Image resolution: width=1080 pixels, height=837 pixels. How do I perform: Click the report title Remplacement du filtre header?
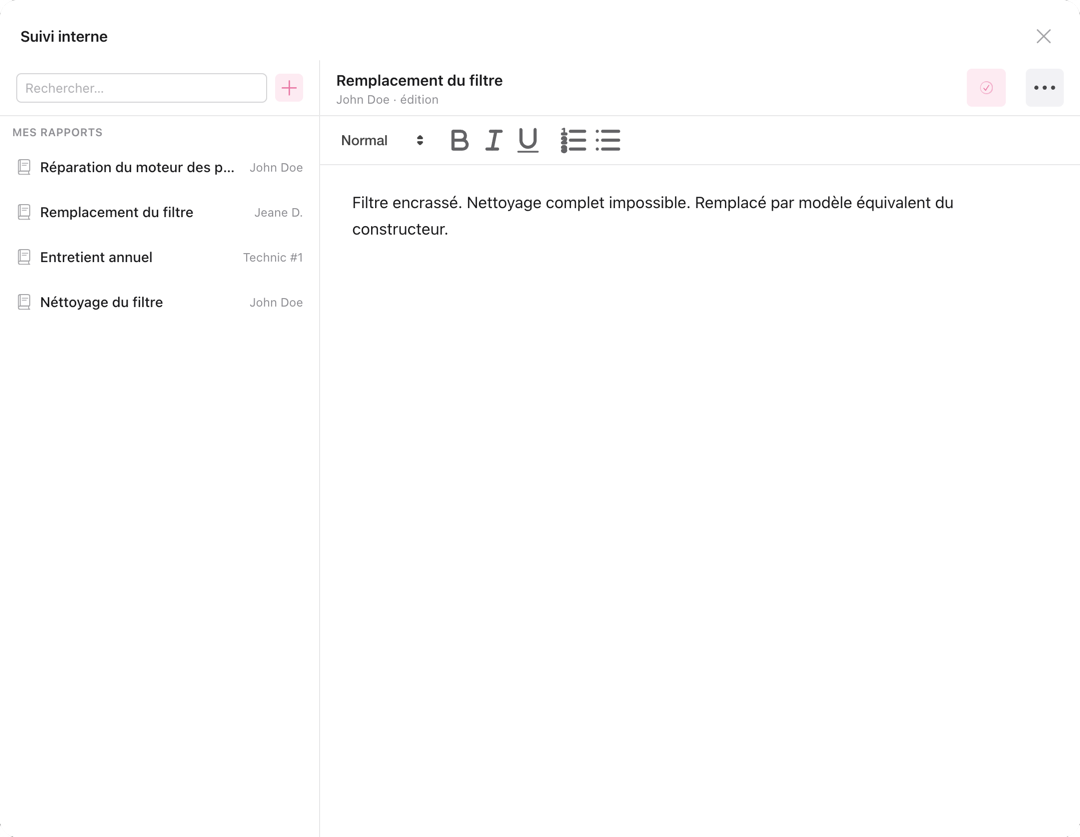[419, 81]
